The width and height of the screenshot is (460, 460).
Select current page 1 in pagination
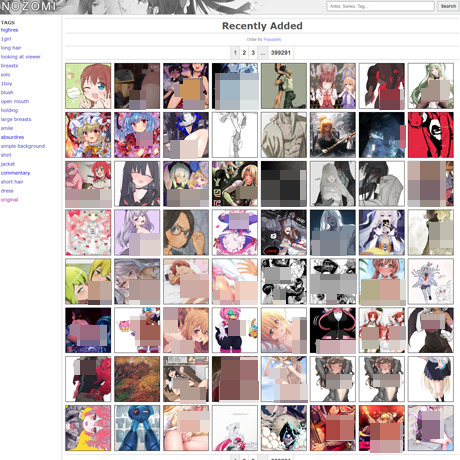coord(235,53)
